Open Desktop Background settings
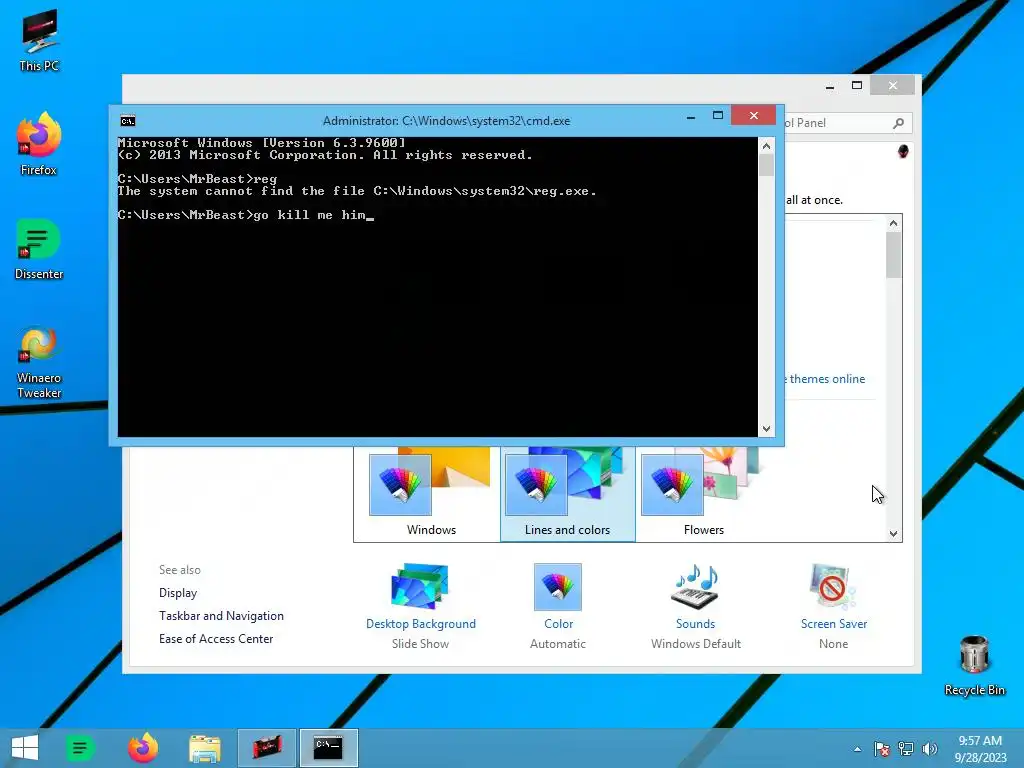Image resolution: width=1024 pixels, height=768 pixels. coord(421,605)
